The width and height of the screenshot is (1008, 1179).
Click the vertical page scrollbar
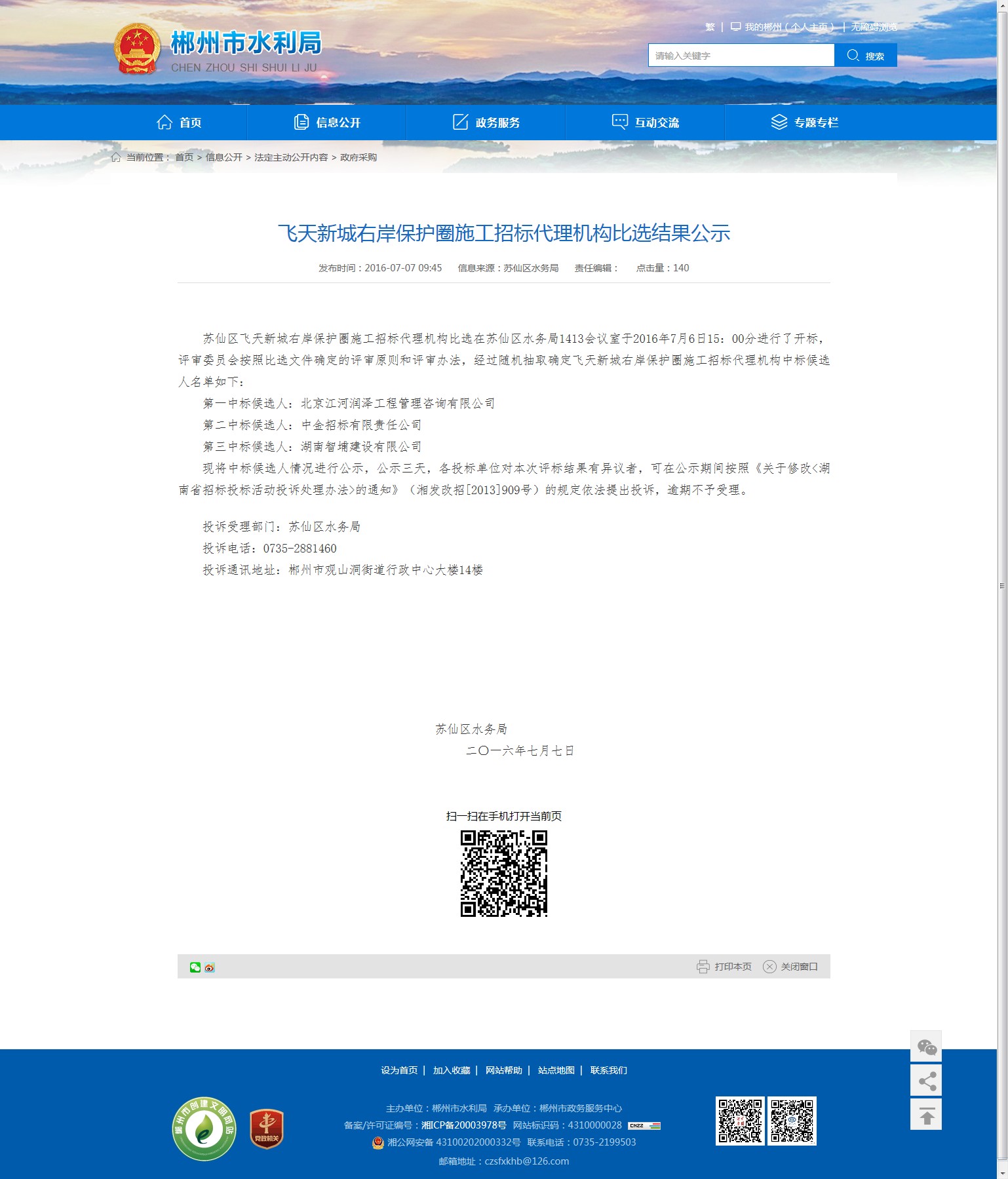(x=1002, y=585)
